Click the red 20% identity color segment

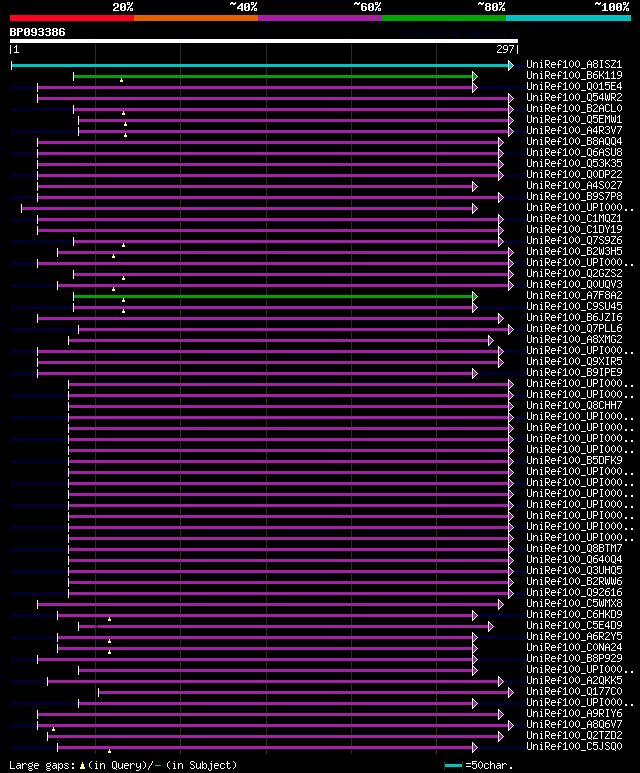click(x=72, y=18)
